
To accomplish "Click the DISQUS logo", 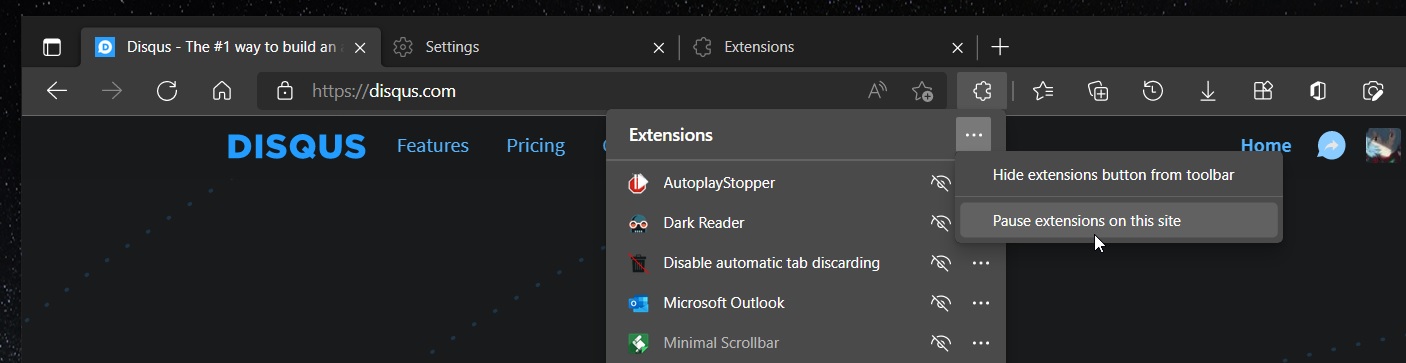I will [x=296, y=146].
